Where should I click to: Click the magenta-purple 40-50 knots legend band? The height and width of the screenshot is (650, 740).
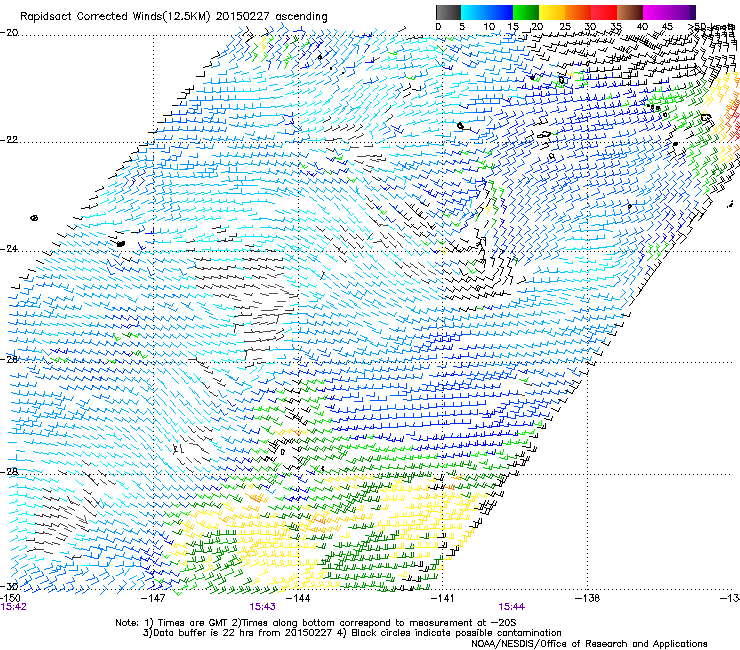click(669, 12)
